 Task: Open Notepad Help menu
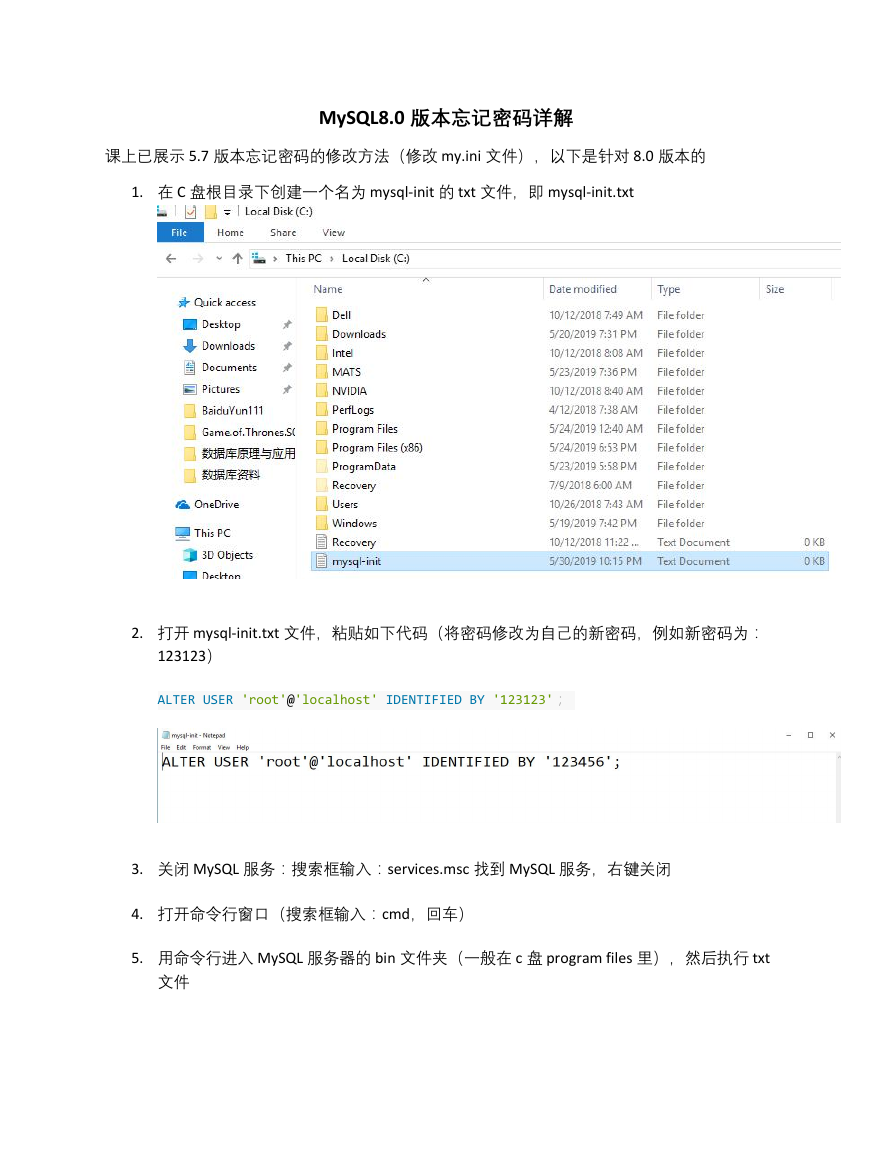click(242, 748)
